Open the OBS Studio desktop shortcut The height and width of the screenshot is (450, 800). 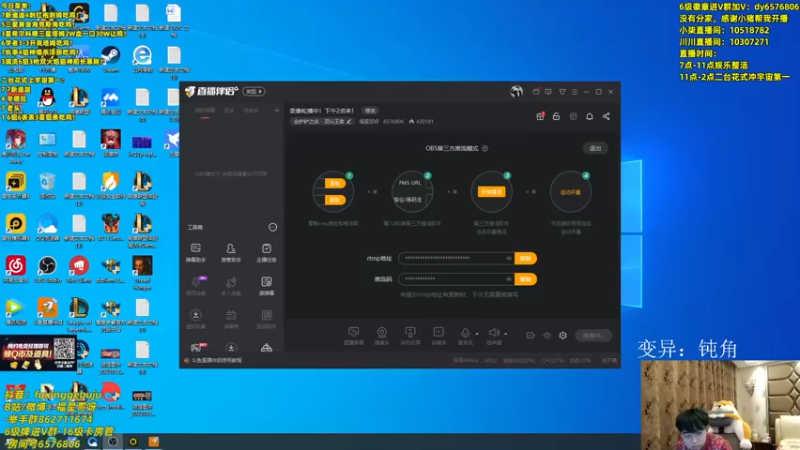click(47, 270)
